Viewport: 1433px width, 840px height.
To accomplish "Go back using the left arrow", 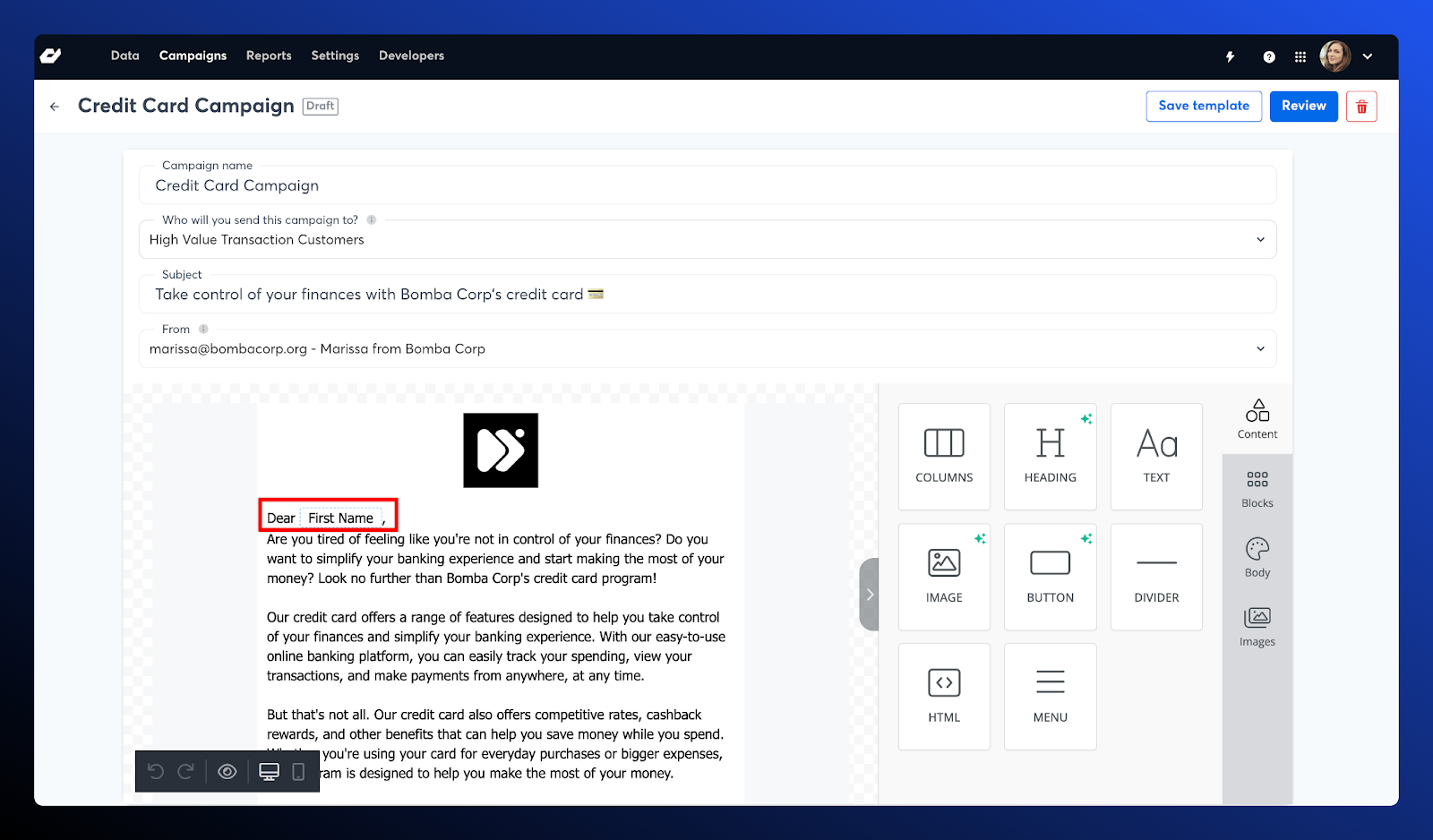I will click(x=55, y=107).
